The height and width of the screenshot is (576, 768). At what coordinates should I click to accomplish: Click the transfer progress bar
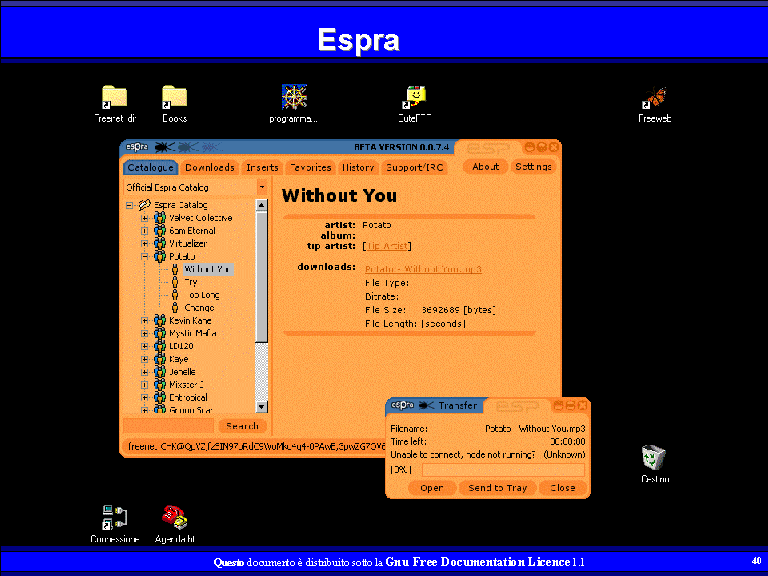click(x=503, y=470)
